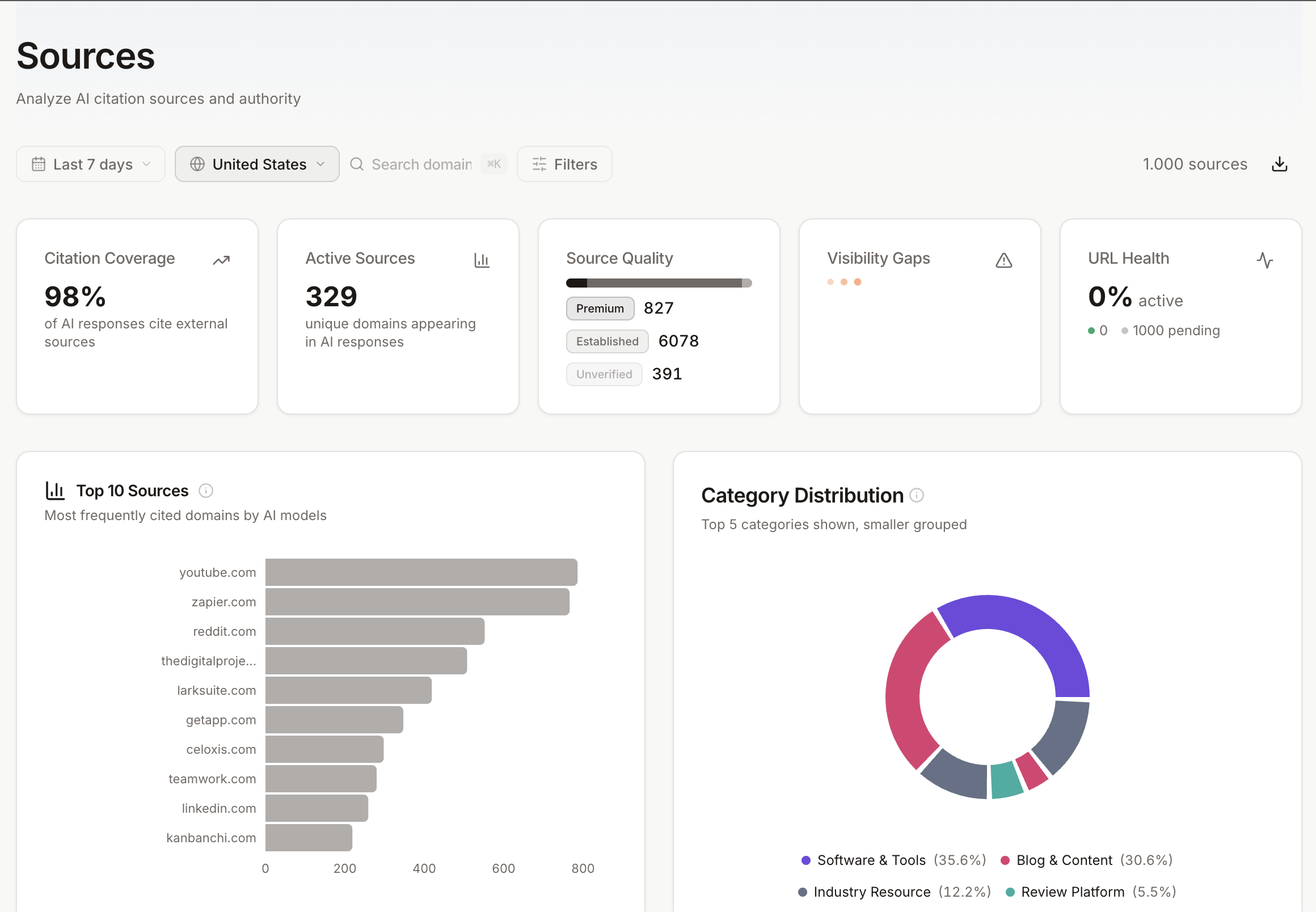Click the Search domain input field
Viewport: 1316px width, 912px height.
click(x=421, y=164)
